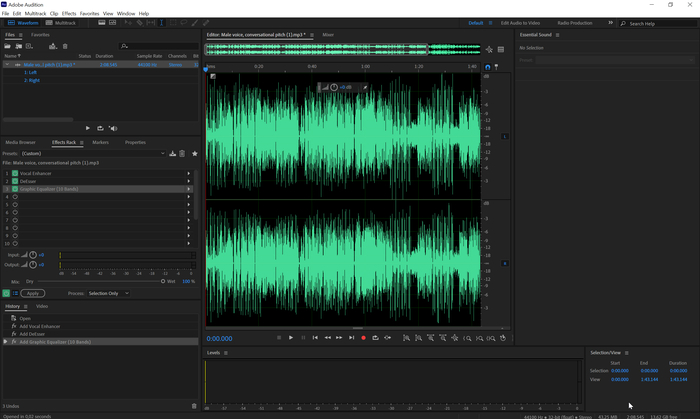
Task: Toggle power for Vocal Enhancer effect
Action: click(x=15, y=173)
